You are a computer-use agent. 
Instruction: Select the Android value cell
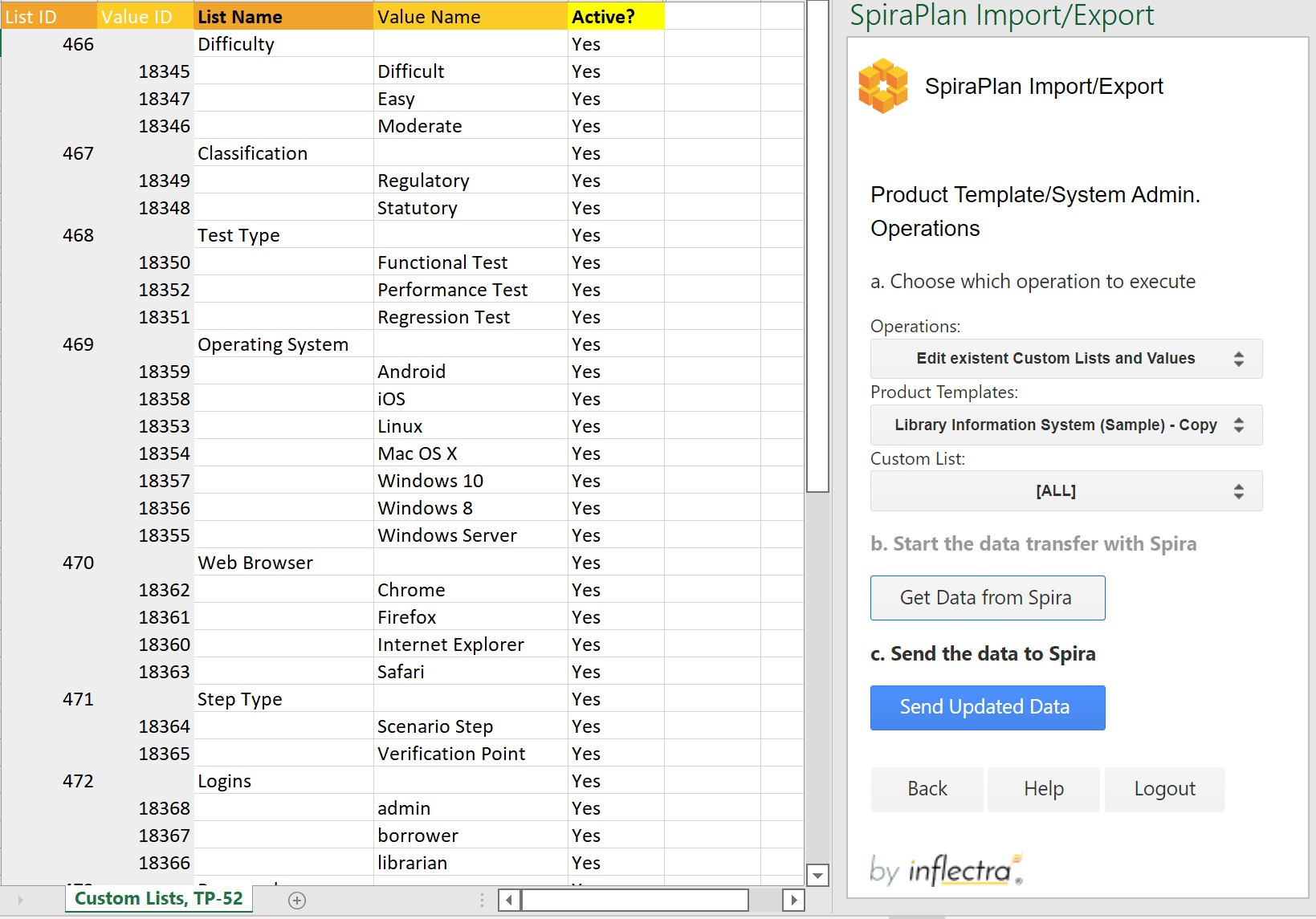tap(471, 372)
